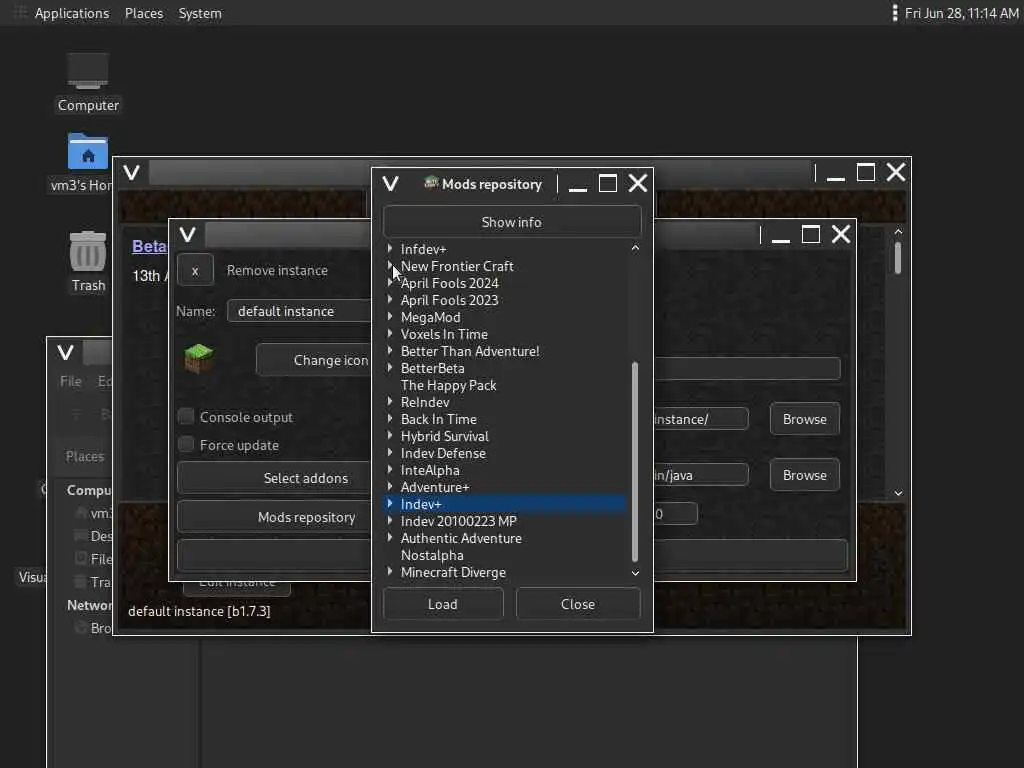This screenshot has height=768, width=1024.
Task: Expand the Infdev+ tree row
Action: [x=390, y=249]
